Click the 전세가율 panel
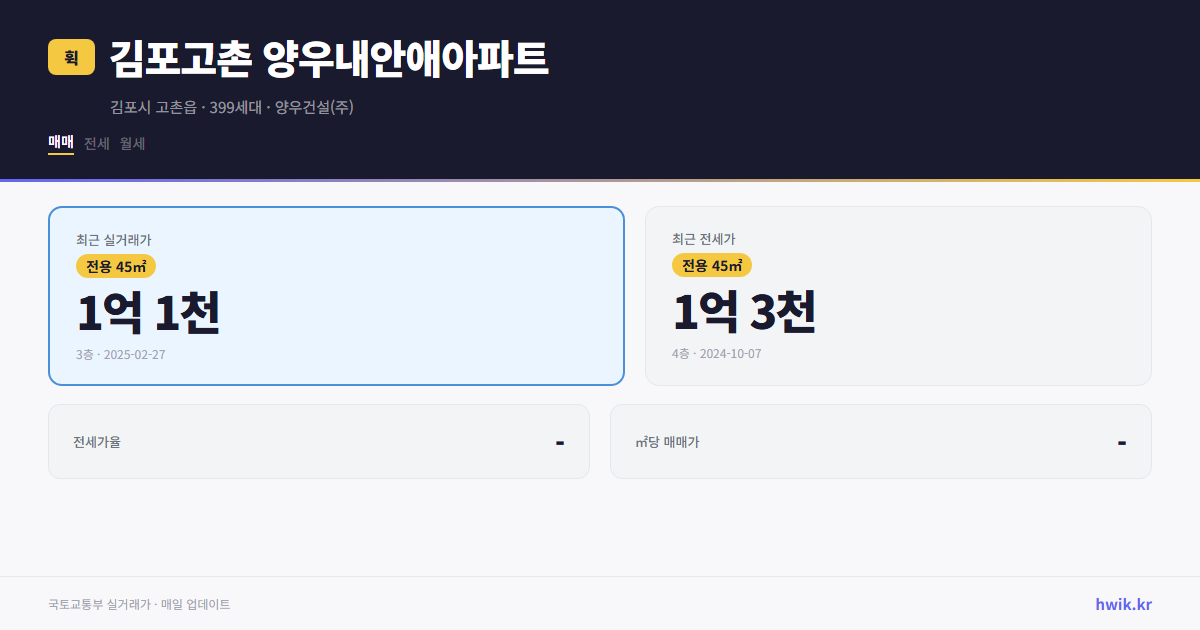1200x630 pixels. tap(319, 441)
